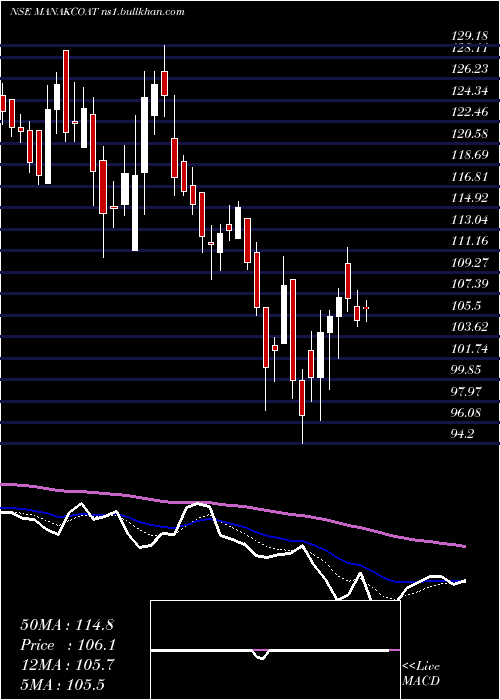Select the 103.62 price axis label
Viewport: 500px width, 700px height.
(470, 327)
